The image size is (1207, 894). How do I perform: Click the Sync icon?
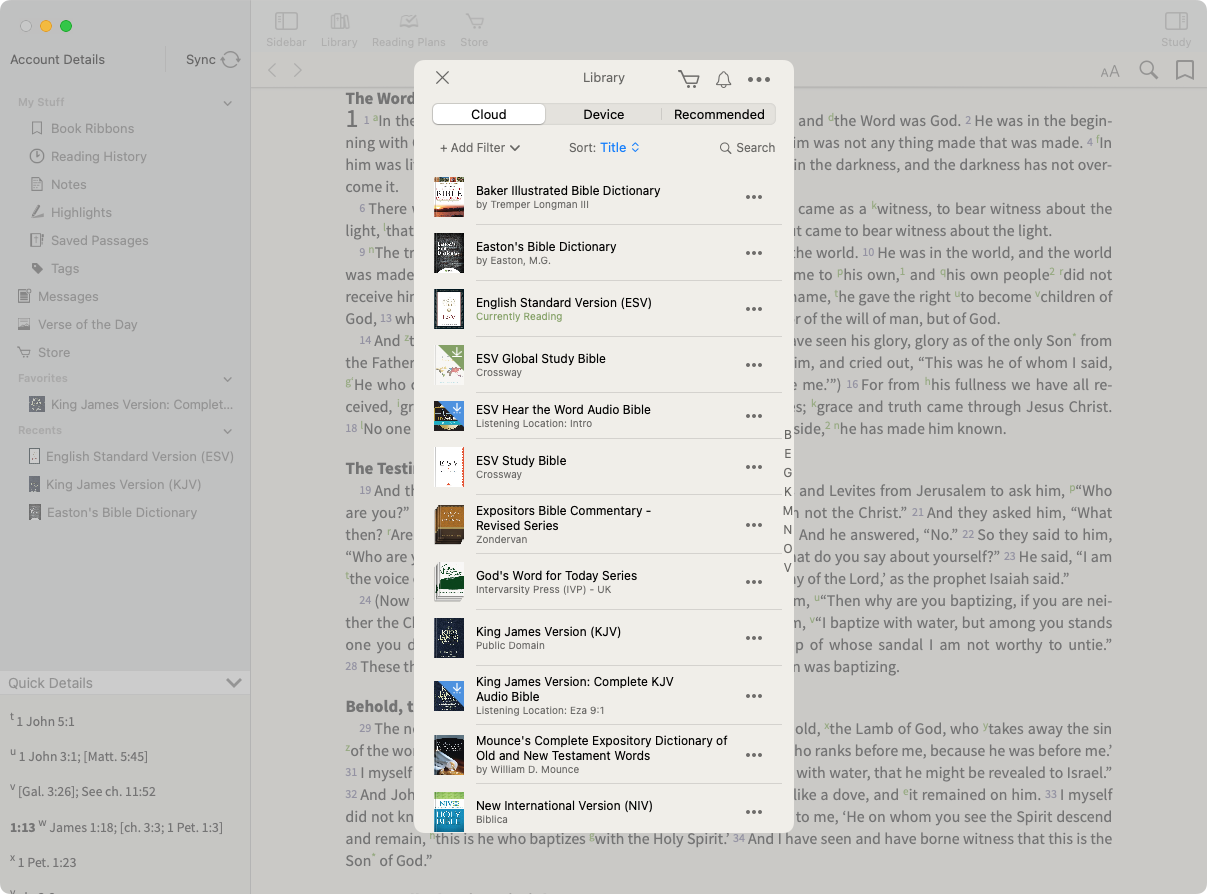pos(231,60)
